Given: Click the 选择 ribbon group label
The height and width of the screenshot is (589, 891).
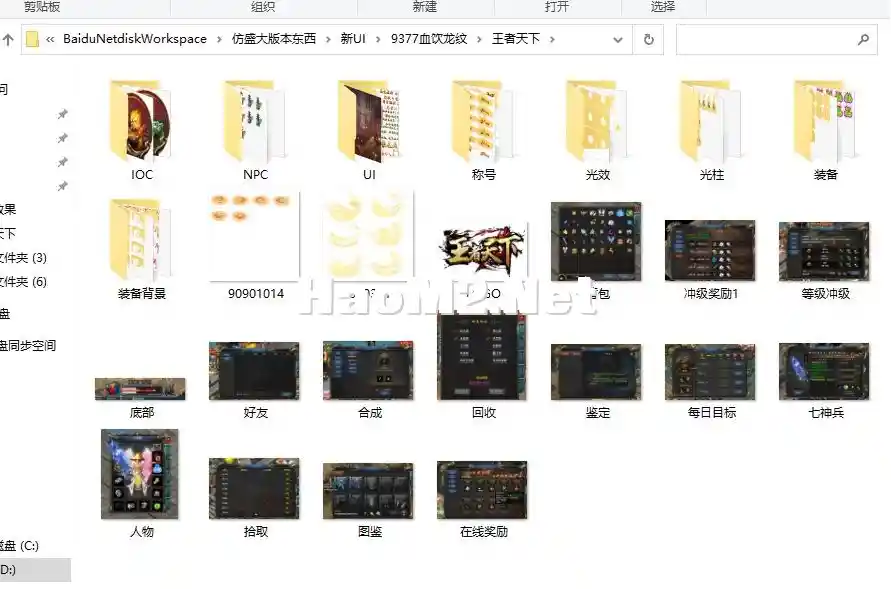Looking at the screenshot, I should click(663, 7).
